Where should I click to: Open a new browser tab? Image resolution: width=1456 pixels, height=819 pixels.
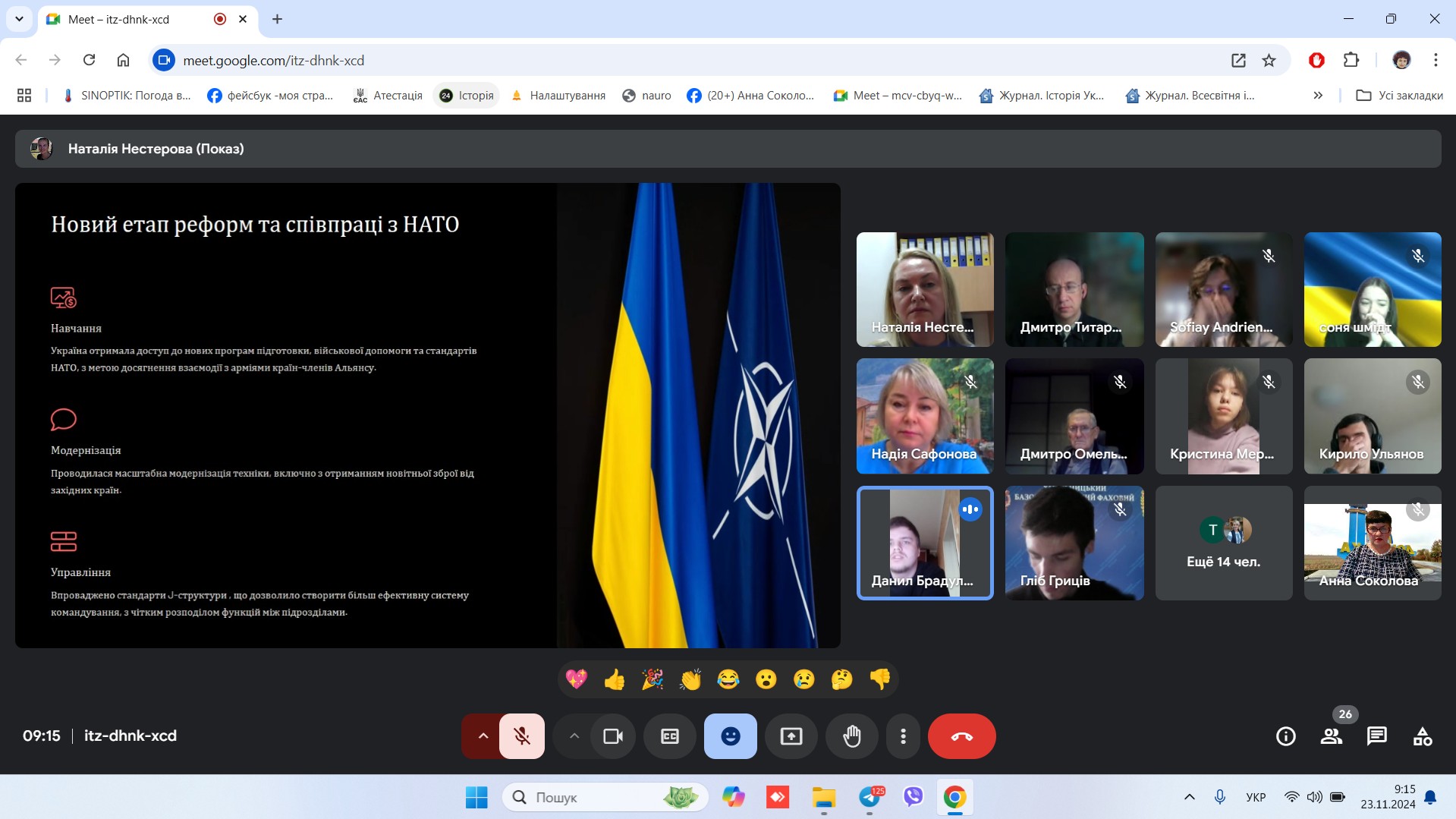pyautogui.click(x=277, y=19)
